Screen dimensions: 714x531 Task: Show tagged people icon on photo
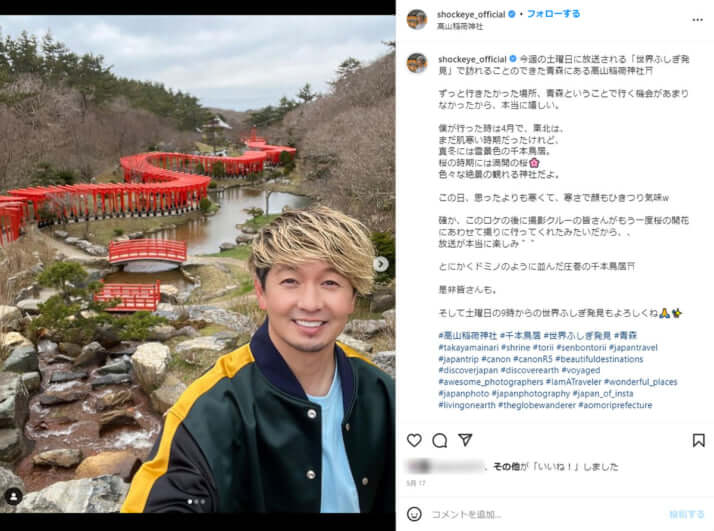pos(14,496)
